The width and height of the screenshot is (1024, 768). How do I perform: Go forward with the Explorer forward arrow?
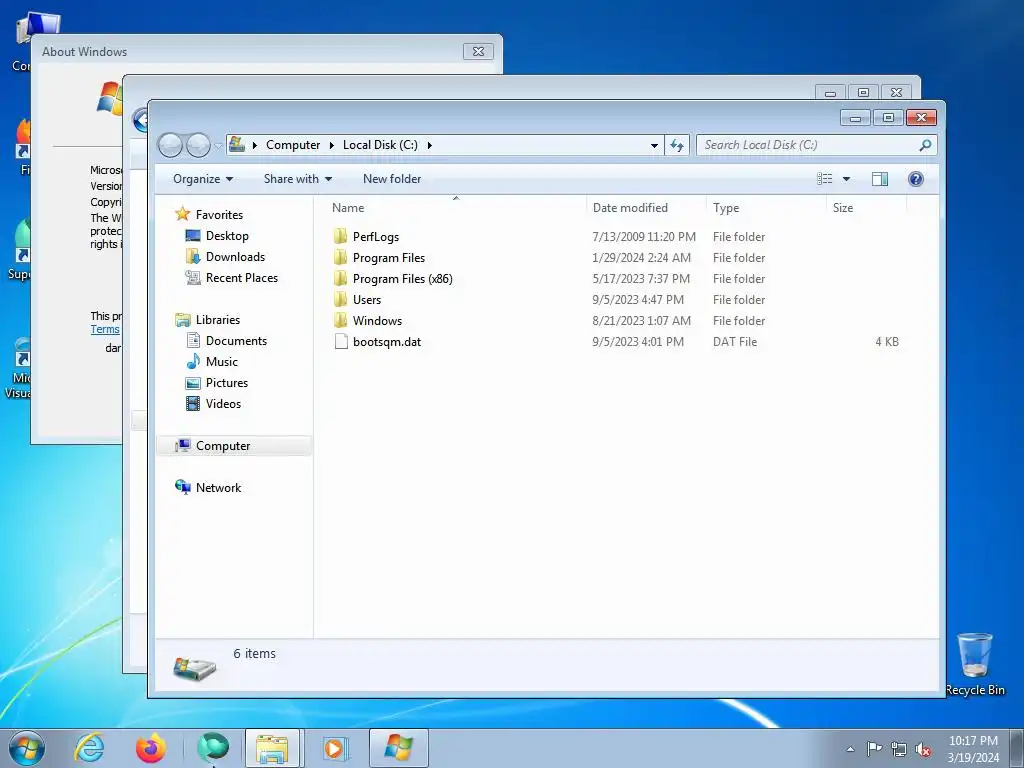[x=198, y=145]
